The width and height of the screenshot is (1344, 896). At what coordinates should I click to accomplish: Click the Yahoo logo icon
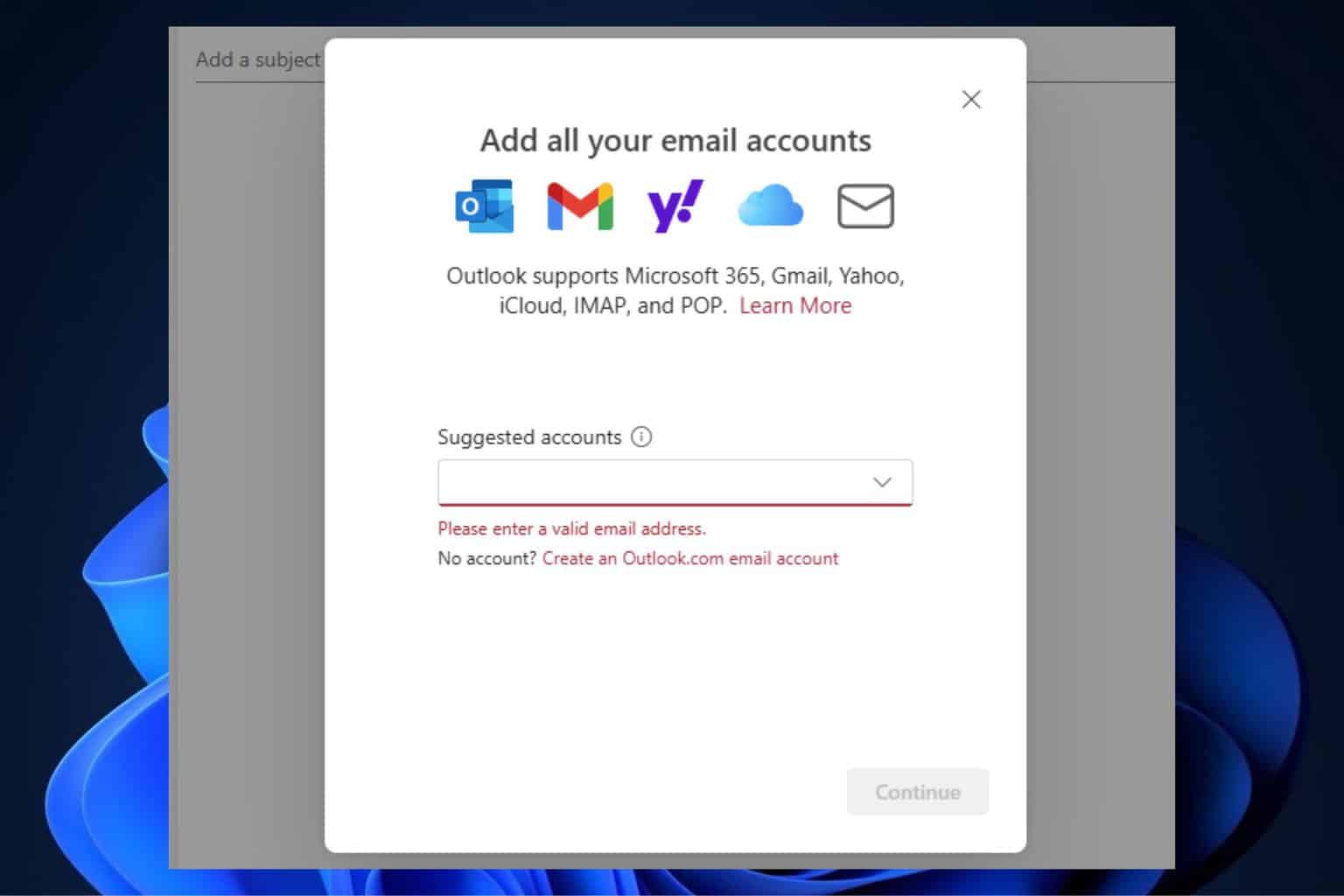tap(675, 206)
